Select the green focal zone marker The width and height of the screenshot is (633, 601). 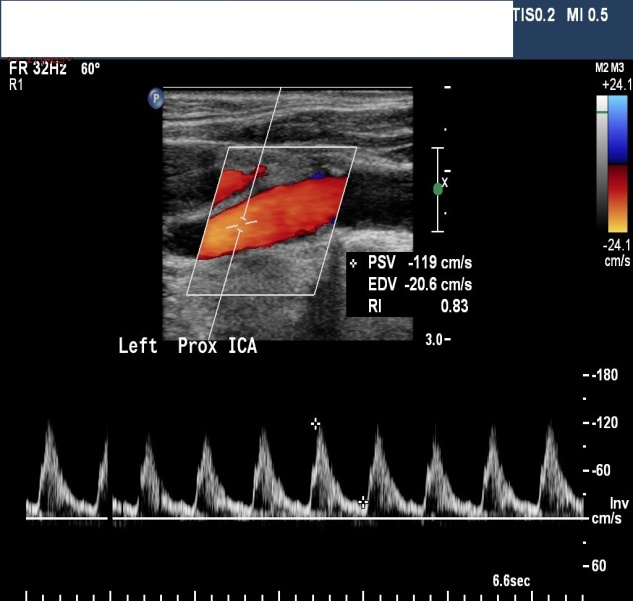(437, 188)
